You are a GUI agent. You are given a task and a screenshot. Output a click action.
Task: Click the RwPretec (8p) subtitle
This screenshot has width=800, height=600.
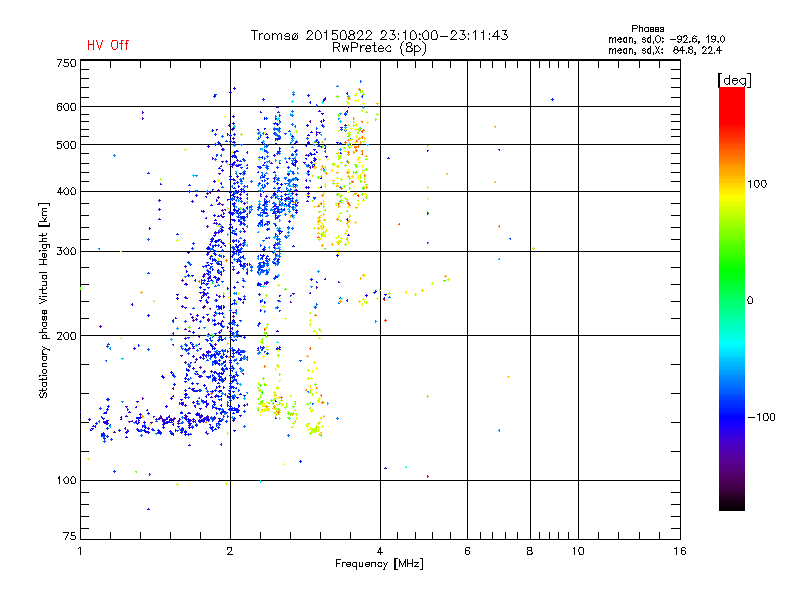(379, 48)
